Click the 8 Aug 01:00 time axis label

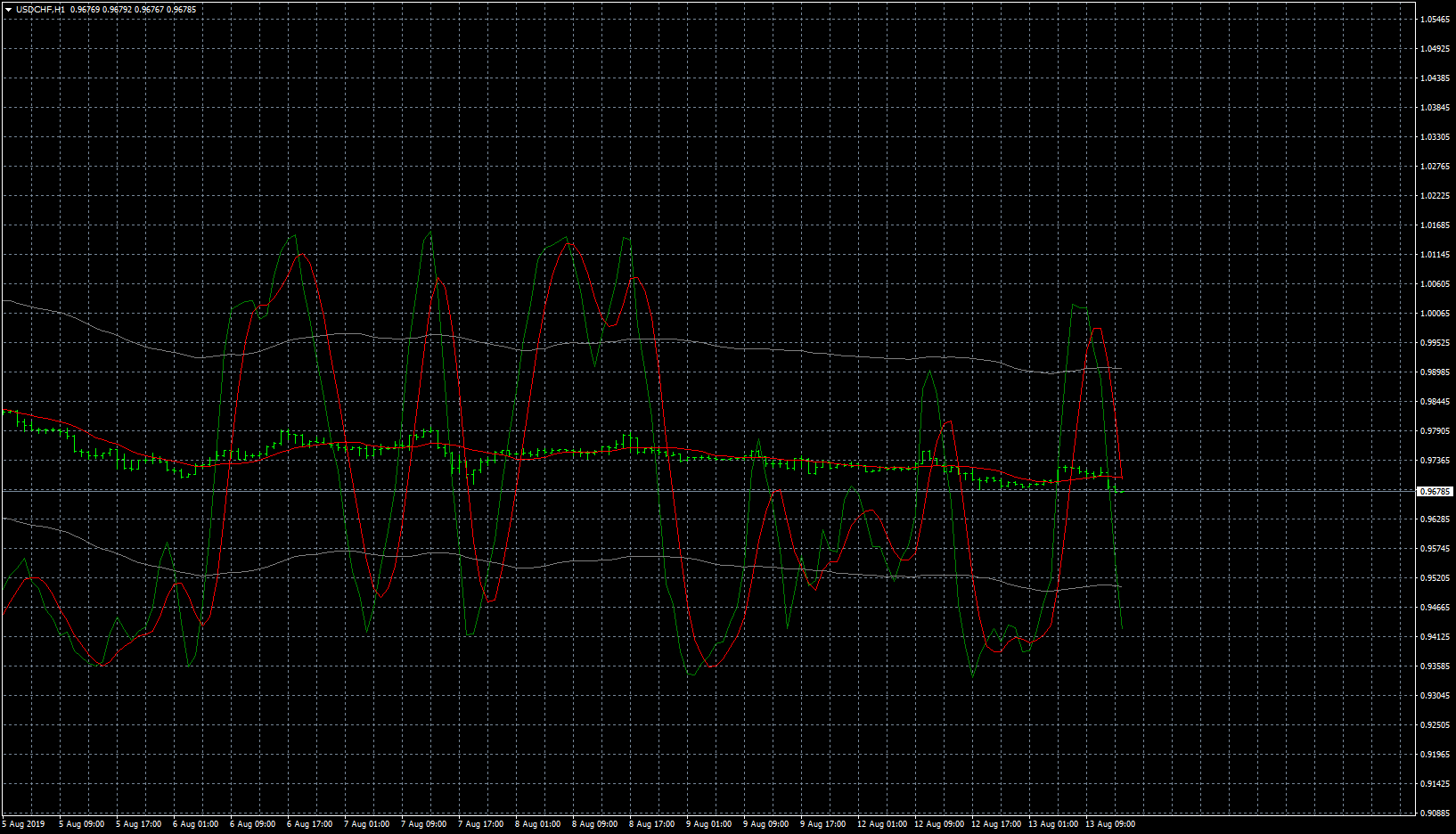pos(537,824)
